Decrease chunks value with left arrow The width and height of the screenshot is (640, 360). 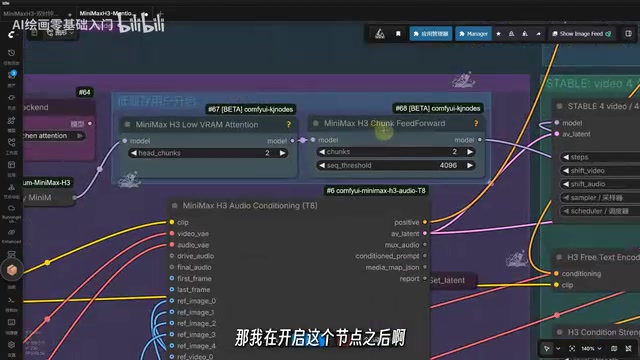click(322, 152)
